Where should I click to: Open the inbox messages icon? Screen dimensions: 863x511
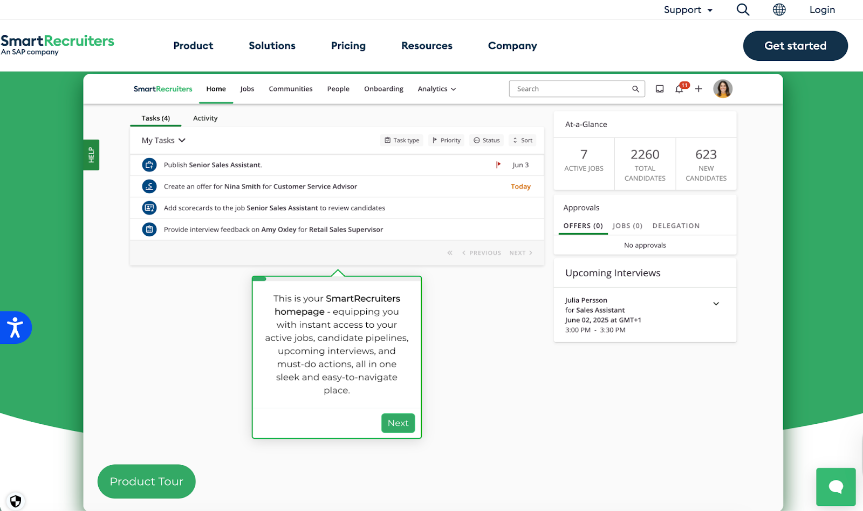659,89
